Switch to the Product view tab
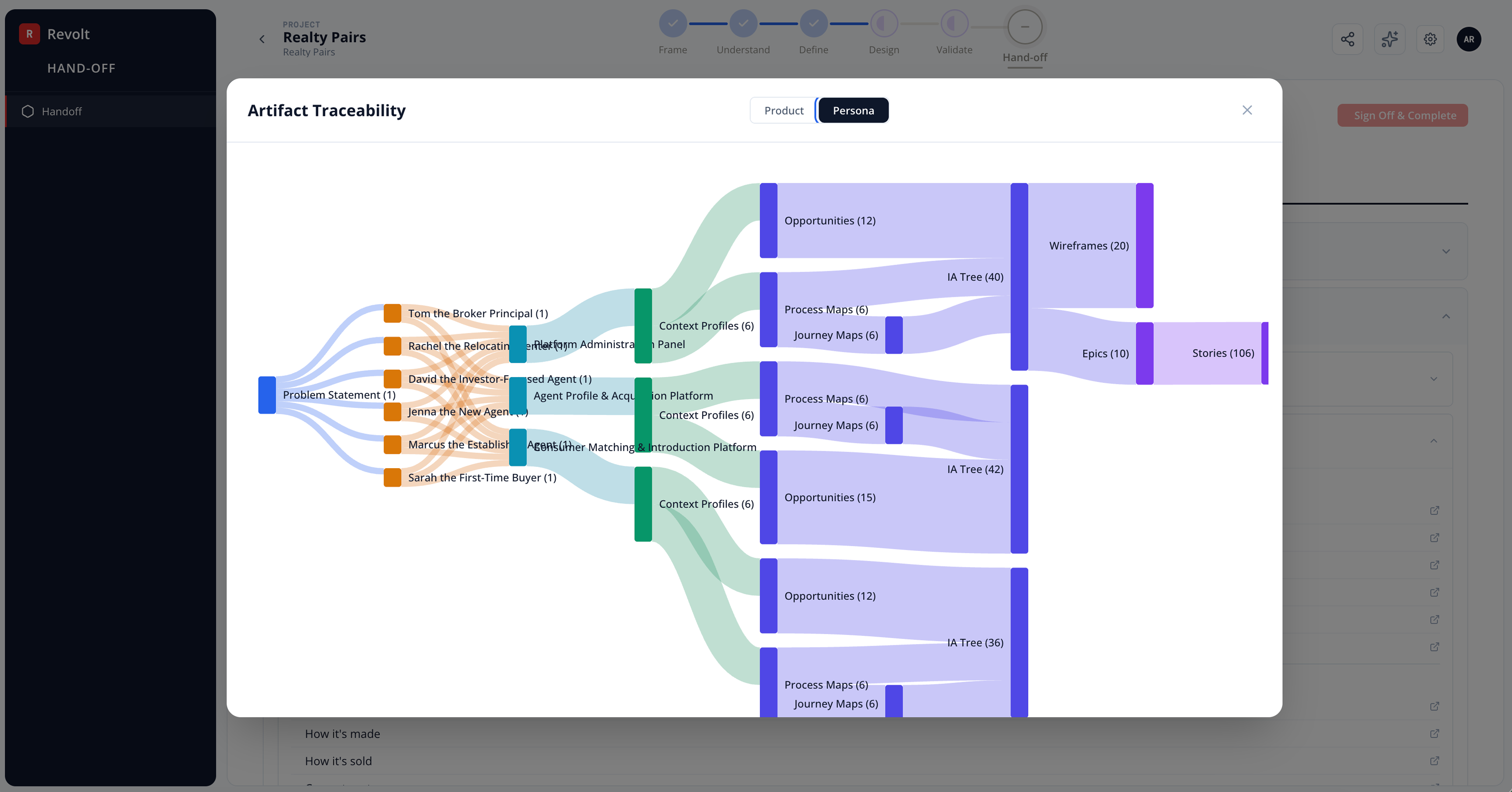The height and width of the screenshot is (792, 1512). [x=784, y=110]
